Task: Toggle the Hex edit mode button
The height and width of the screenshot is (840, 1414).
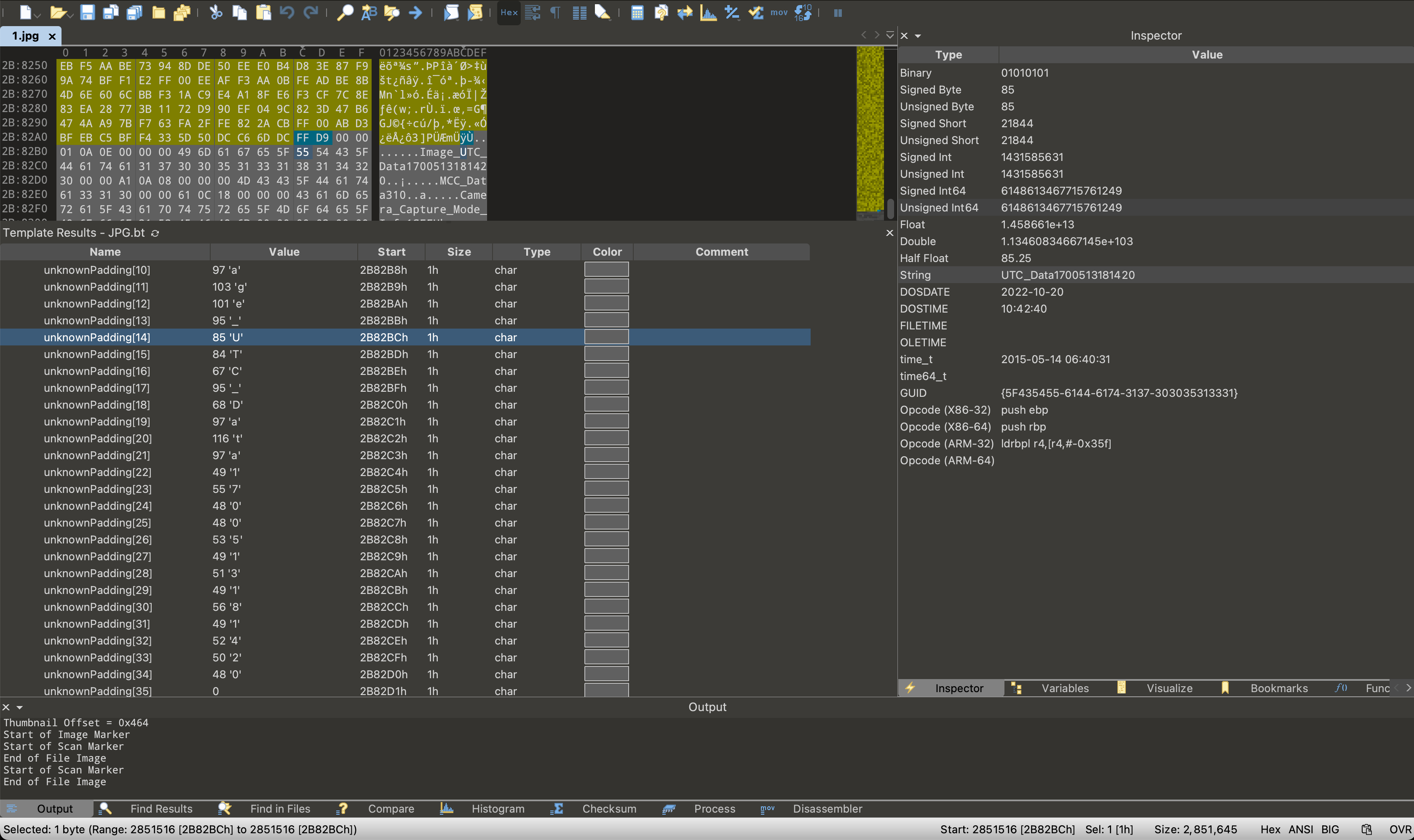Action: coord(508,13)
